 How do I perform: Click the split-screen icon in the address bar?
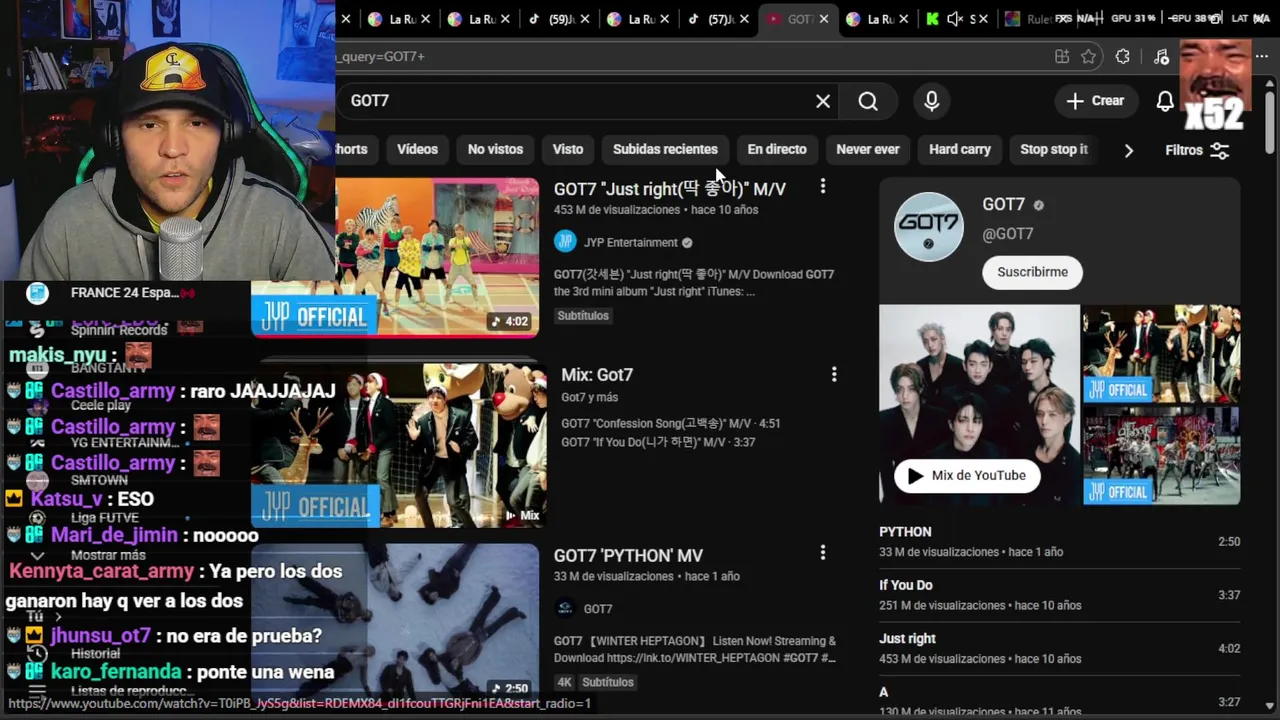[1062, 57]
